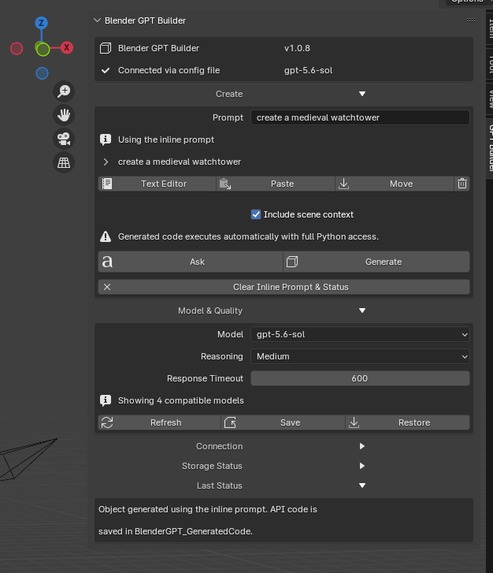
Task: Toggle Include scene context checkbox
Action: [256, 215]
